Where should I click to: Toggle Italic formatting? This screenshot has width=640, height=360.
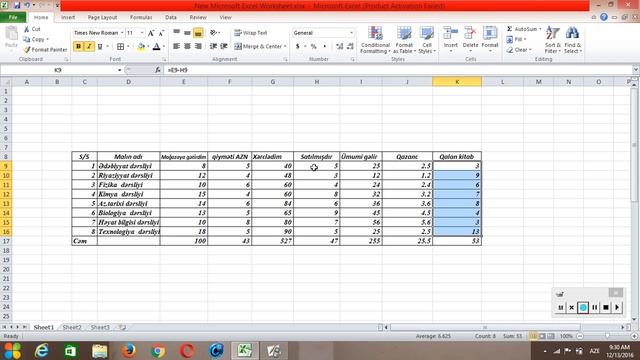(89, 47)
